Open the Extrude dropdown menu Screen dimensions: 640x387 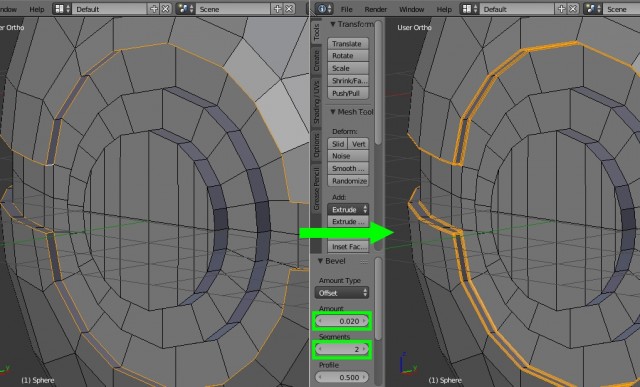tap(348, 209)
